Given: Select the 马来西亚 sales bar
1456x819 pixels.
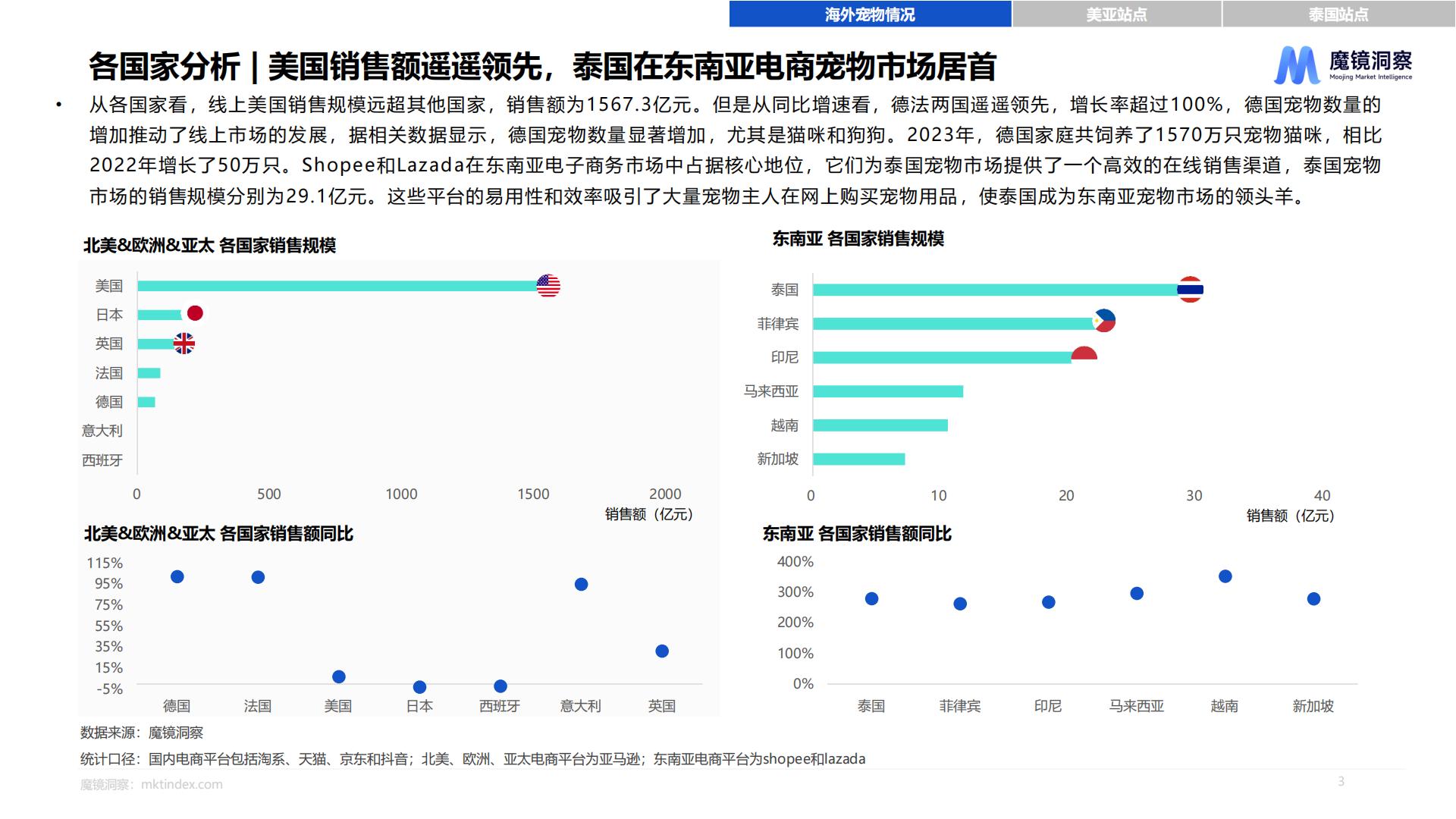Looking at the screenshot, I should (x=888, y=391).
